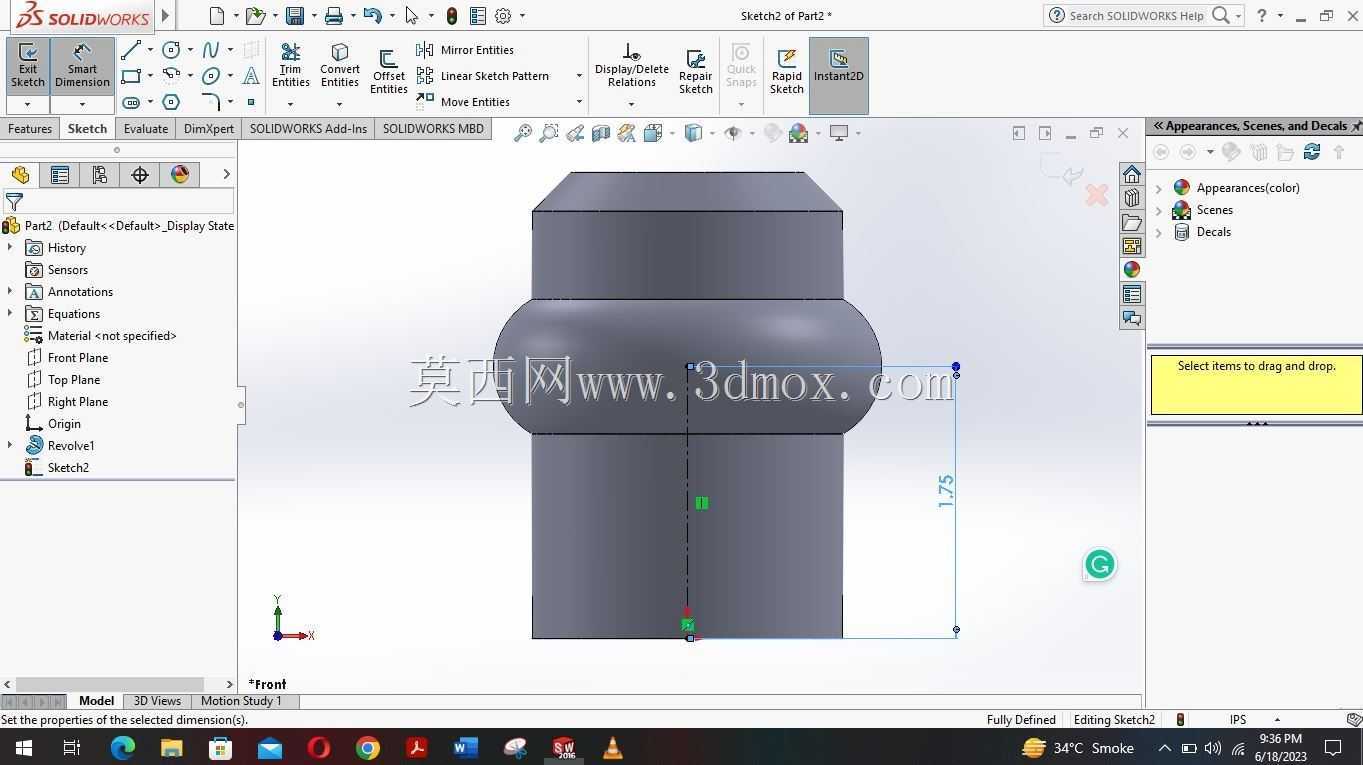Click the Section View icon
1363x765 pixels.
pos(600,133)
